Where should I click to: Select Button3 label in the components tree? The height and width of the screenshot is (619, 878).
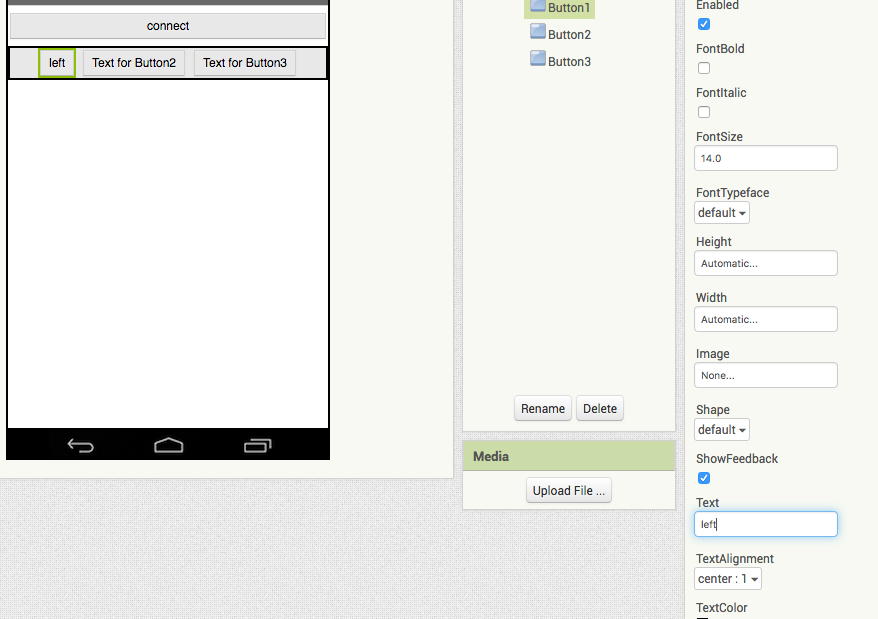569,62
